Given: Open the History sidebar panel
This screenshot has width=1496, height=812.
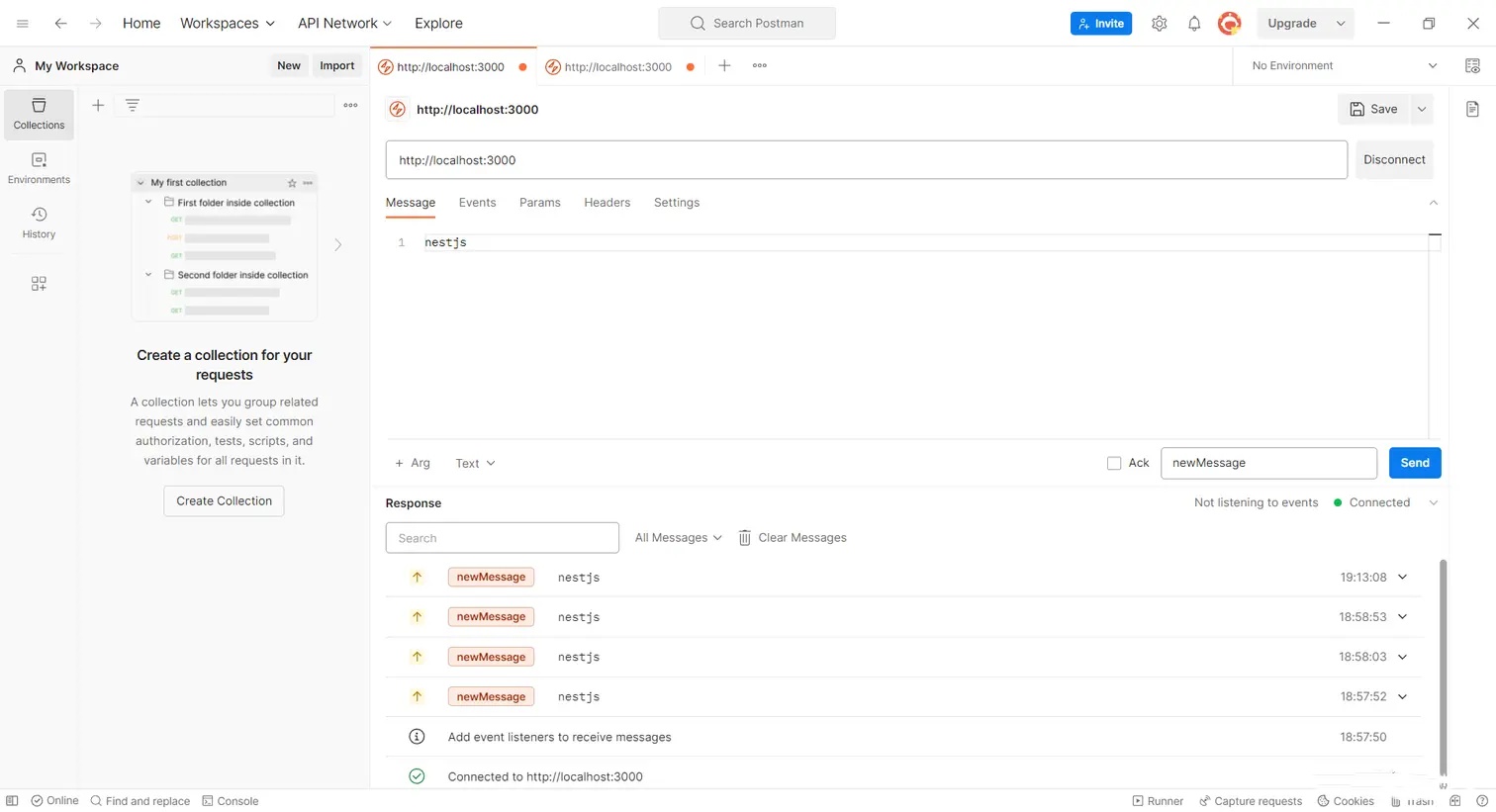Looking at the screenshot, I should 39,223.
